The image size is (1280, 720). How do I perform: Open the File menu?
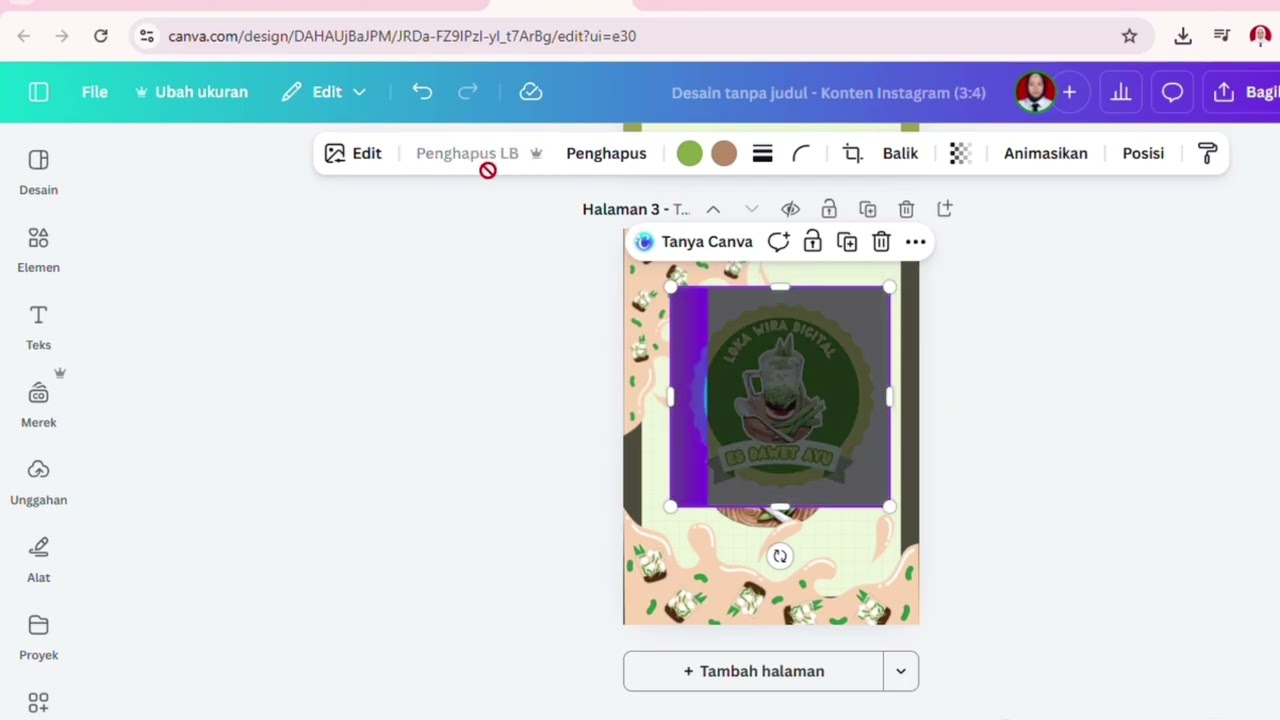pyautogui.click(x=94, y=92)
